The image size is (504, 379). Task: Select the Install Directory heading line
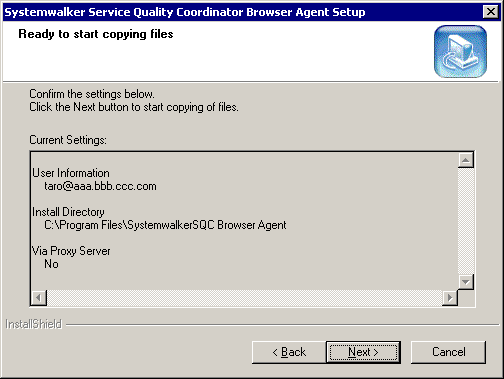(68, 212)
